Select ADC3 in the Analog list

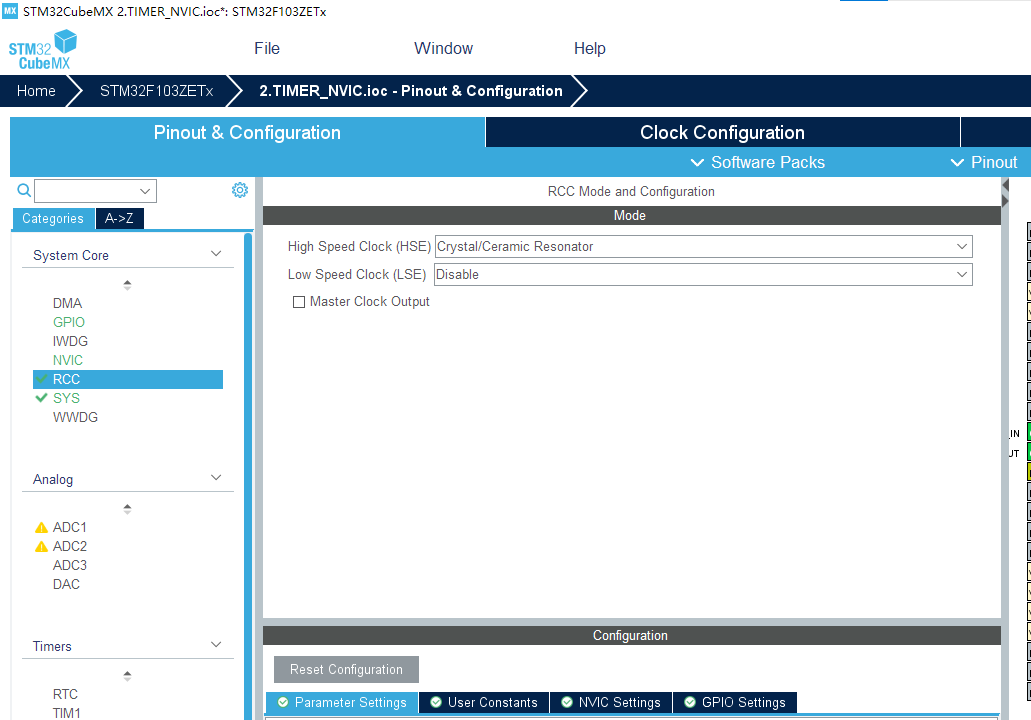[70, 565]
